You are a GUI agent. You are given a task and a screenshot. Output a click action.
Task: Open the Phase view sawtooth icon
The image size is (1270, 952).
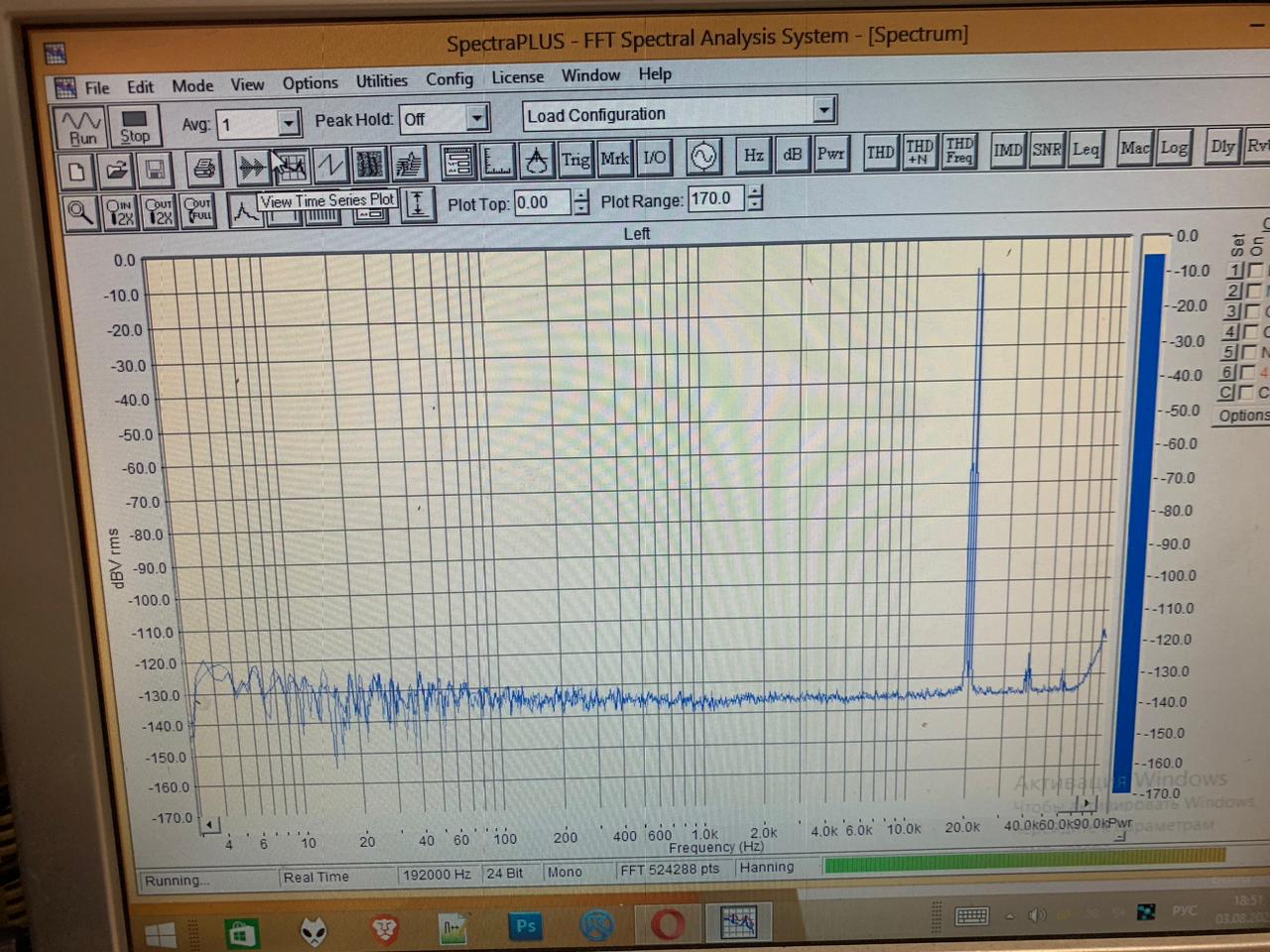329,165
